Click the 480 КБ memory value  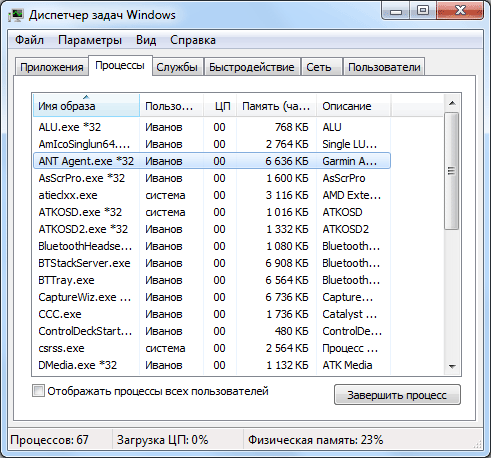292,331
